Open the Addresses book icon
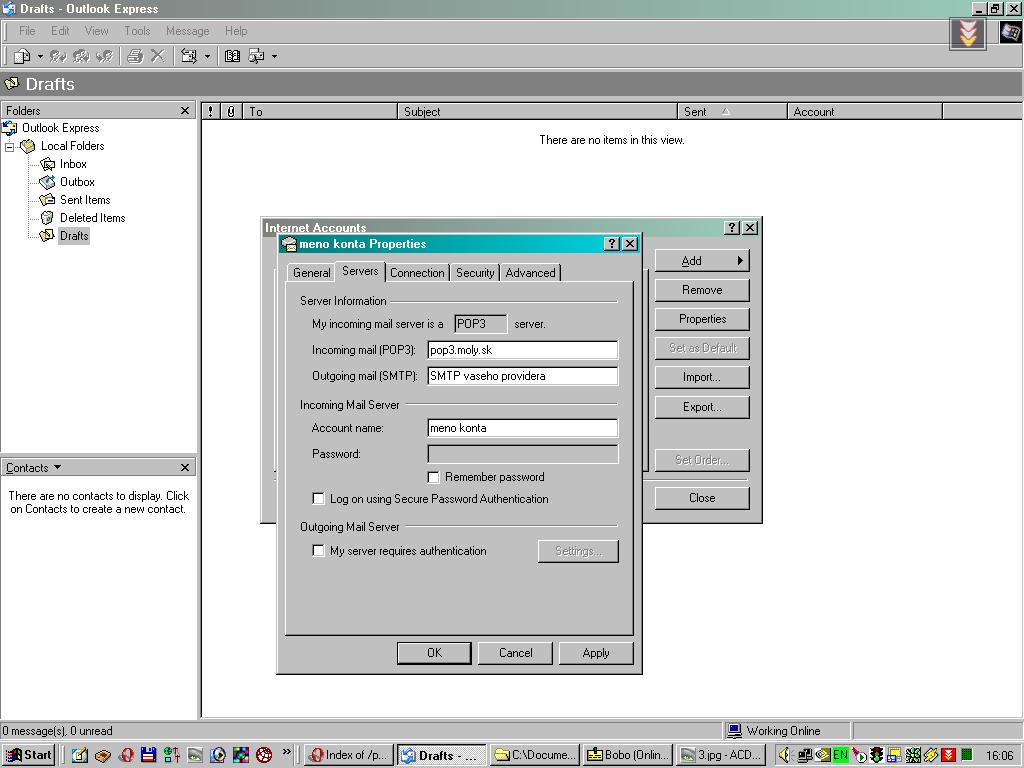The width and height of the screenshot is (1024, 768). [x=232, y=57]
